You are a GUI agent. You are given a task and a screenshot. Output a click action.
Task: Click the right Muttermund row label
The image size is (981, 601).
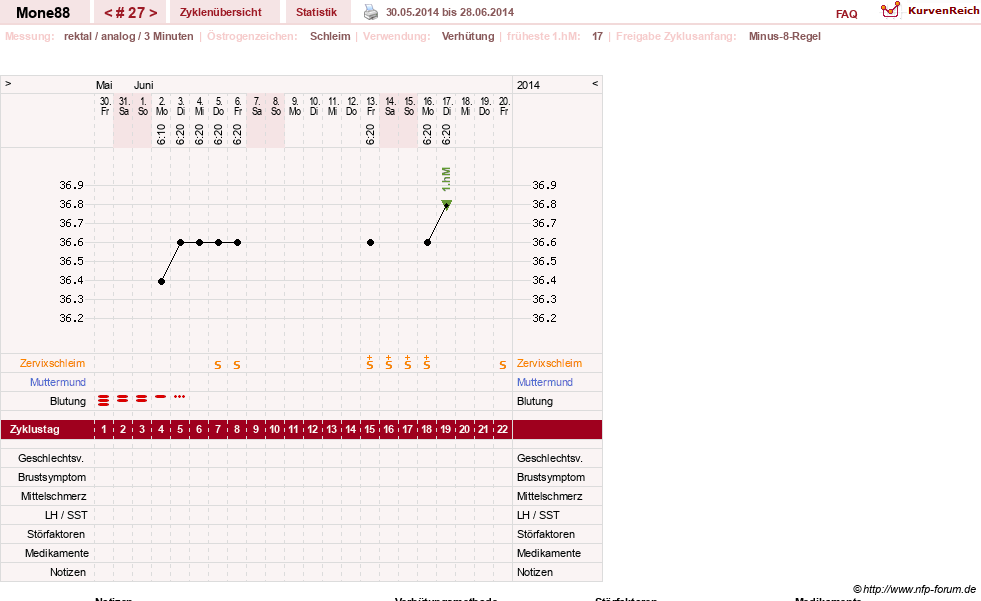545,382
